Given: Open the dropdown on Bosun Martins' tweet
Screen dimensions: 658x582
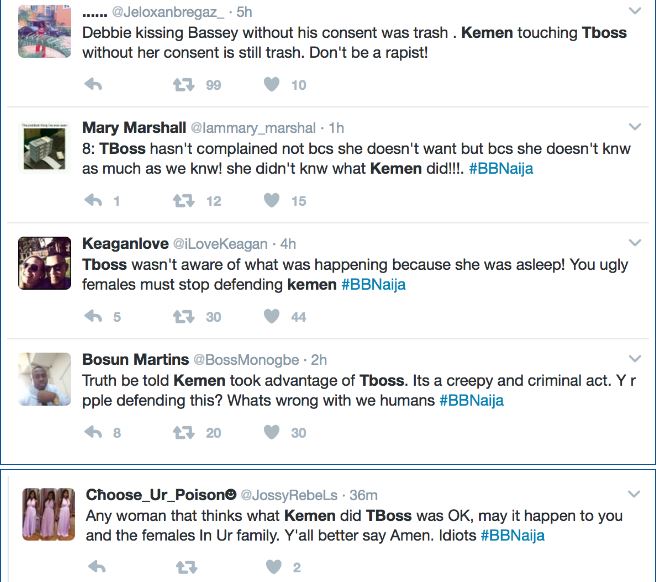Looking at the screenshot, I should (x=634, y=359).
